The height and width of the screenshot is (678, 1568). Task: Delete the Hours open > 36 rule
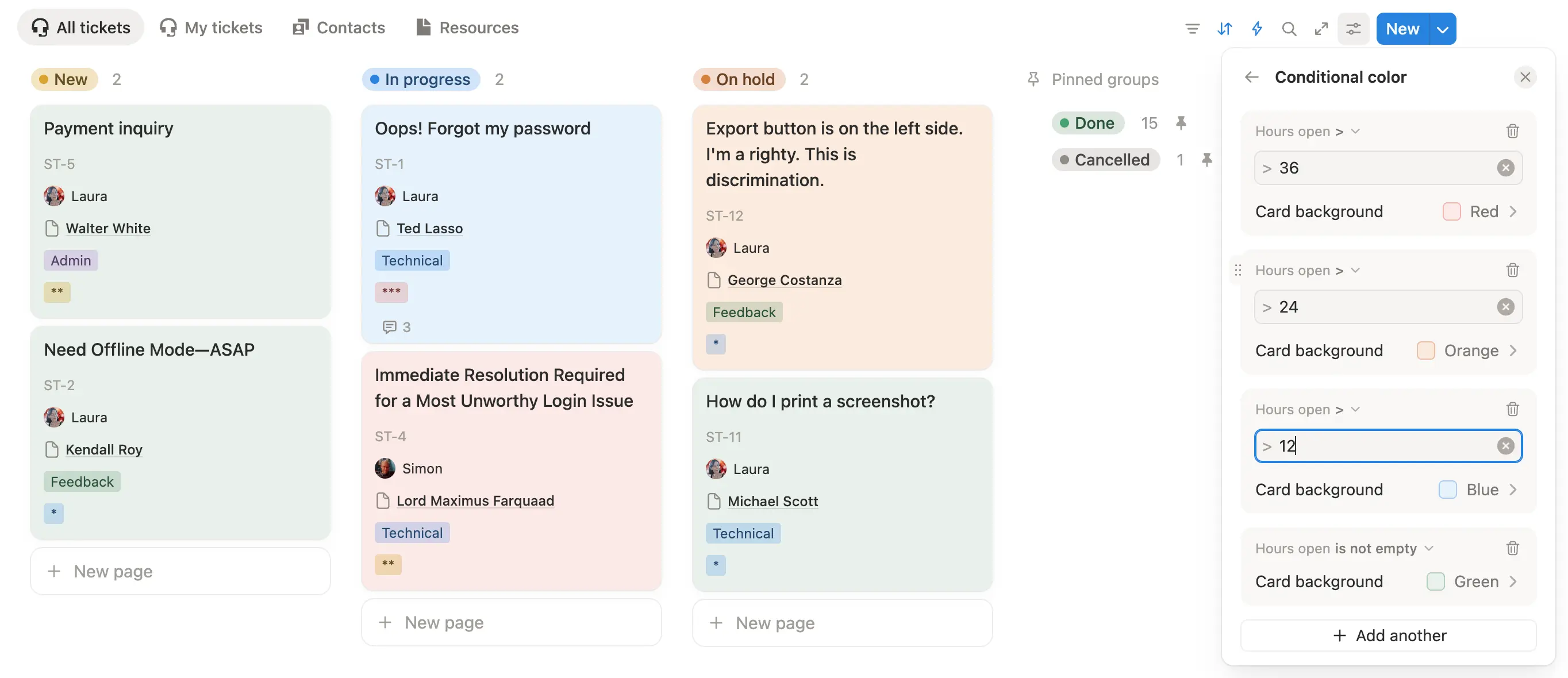tap(1513, 131)
